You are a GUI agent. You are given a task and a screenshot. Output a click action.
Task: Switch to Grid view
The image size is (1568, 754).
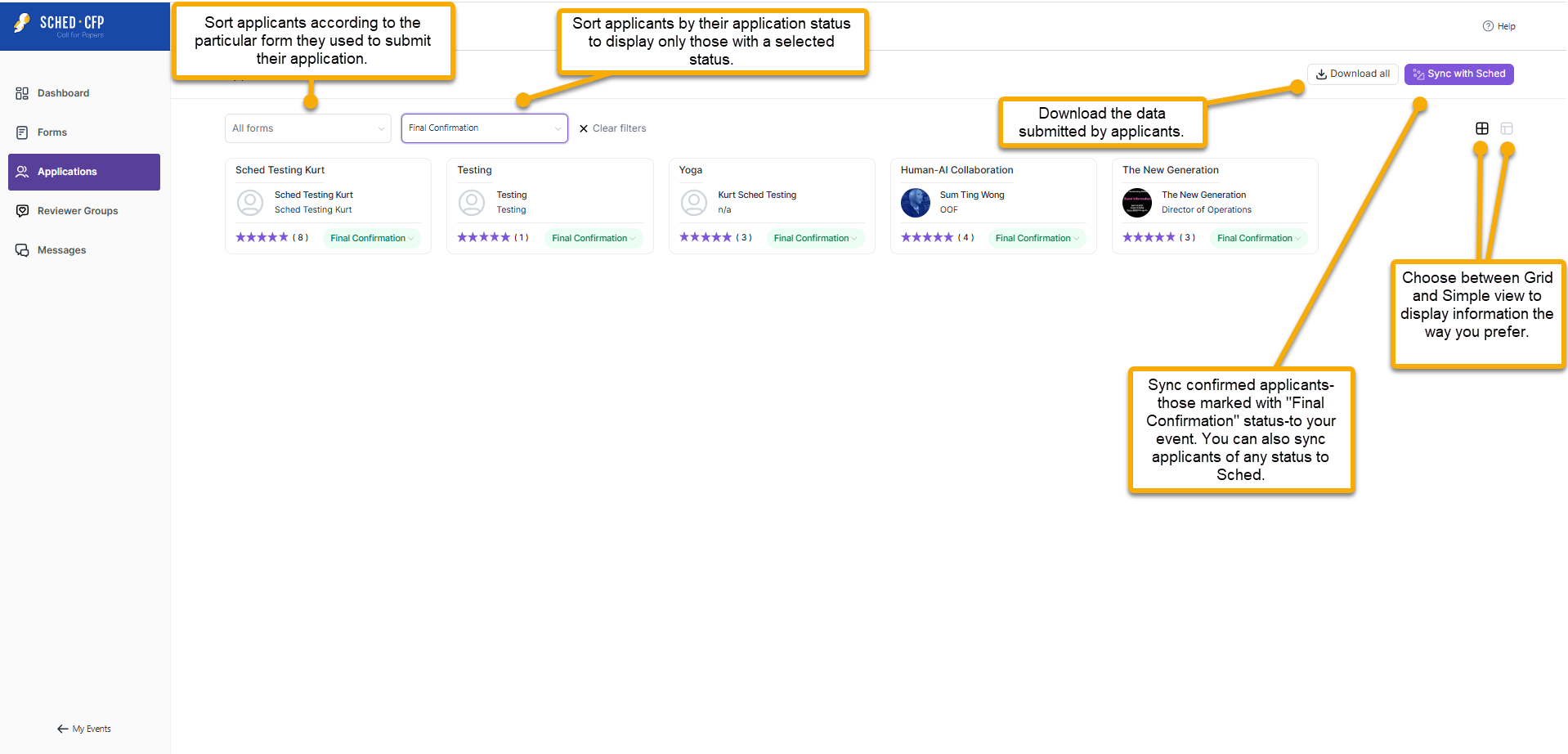1482,128
